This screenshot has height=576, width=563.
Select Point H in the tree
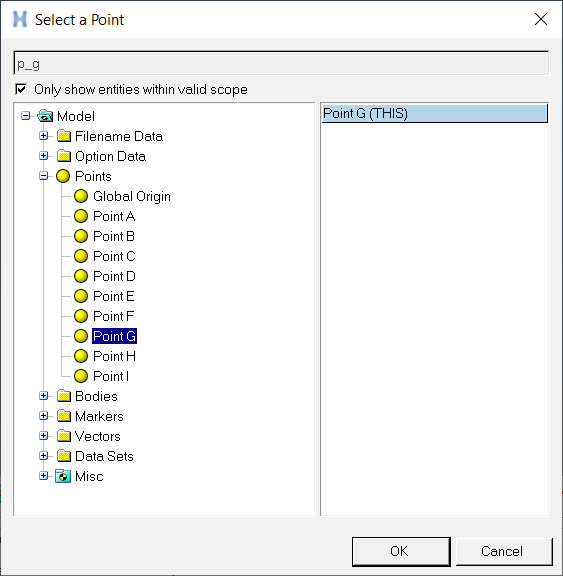pyautogui.click(x=114, y=356)
